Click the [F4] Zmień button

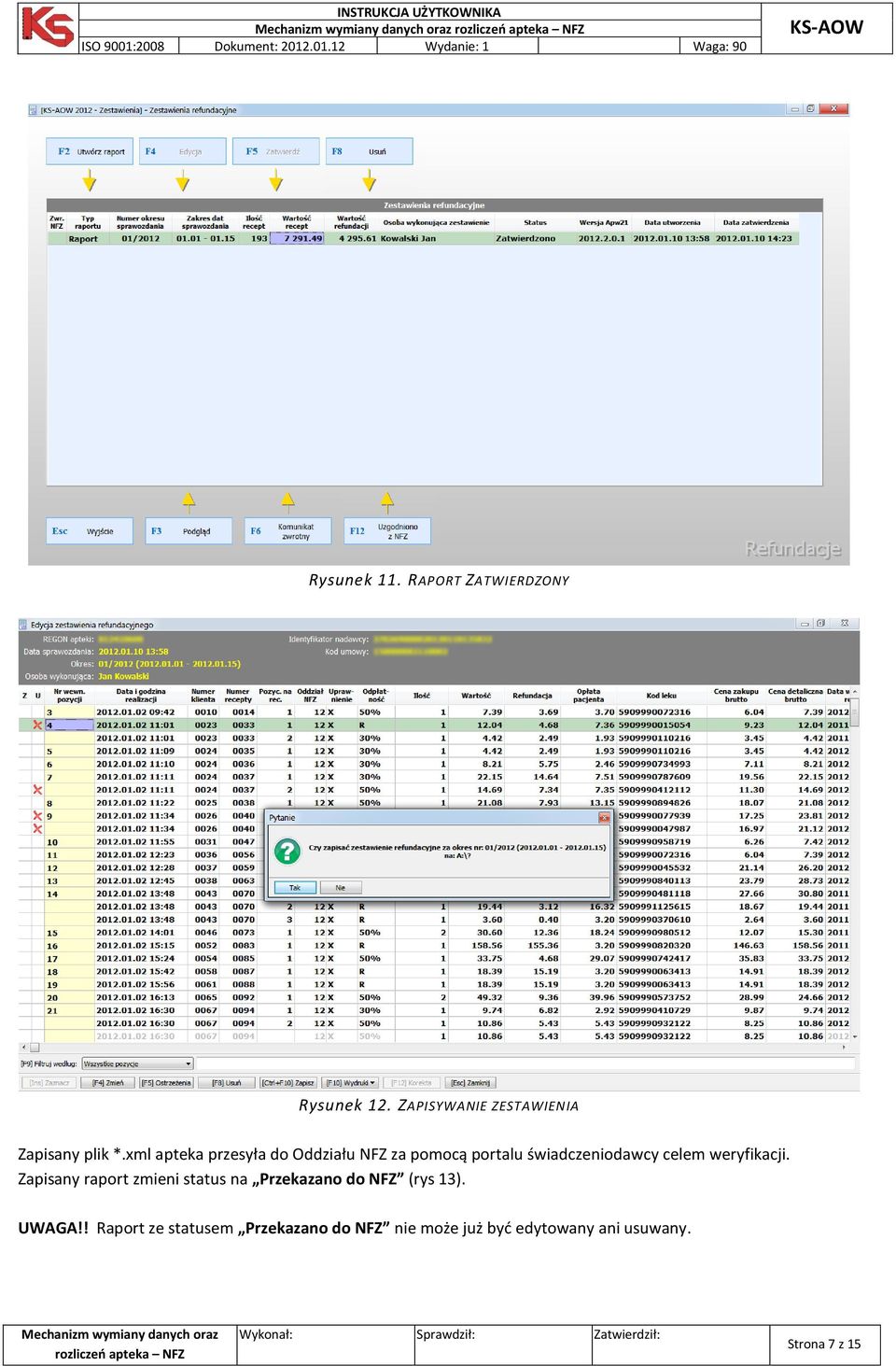[107, 1083]
